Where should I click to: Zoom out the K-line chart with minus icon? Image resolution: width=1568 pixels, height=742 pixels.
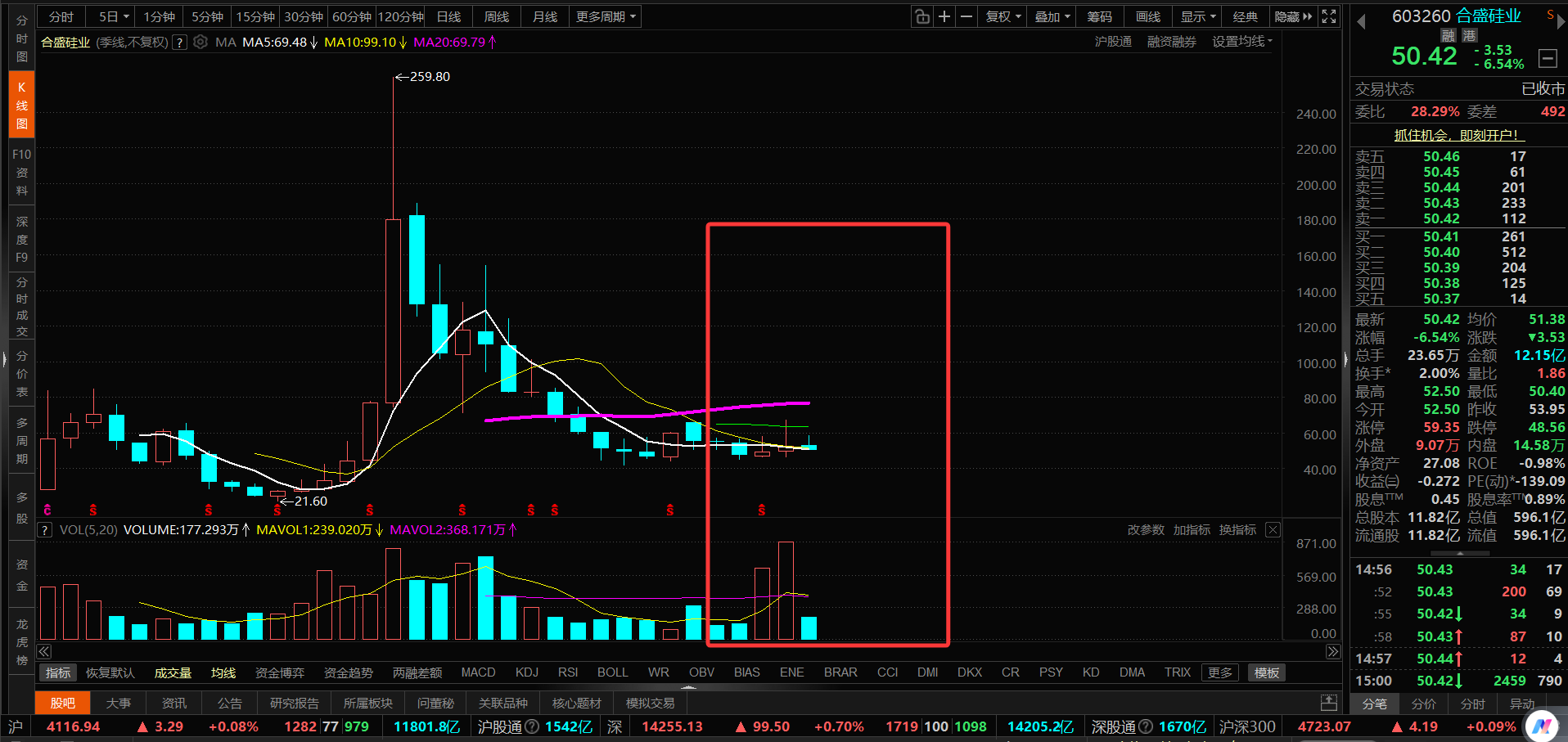(966, 16)
